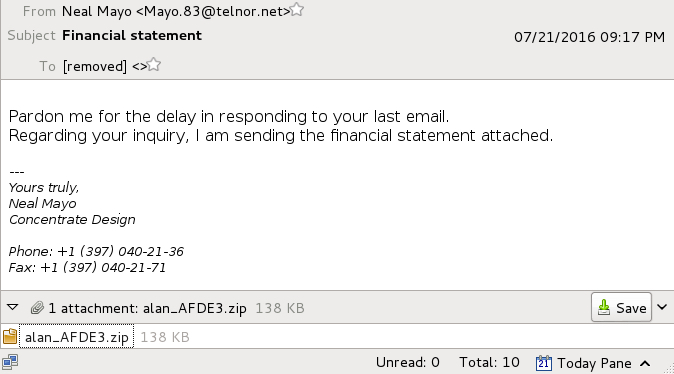This screenshot has width=674, height=374.
Task: Click sender address Mayo.83@telnor.net
Action: 217,11
